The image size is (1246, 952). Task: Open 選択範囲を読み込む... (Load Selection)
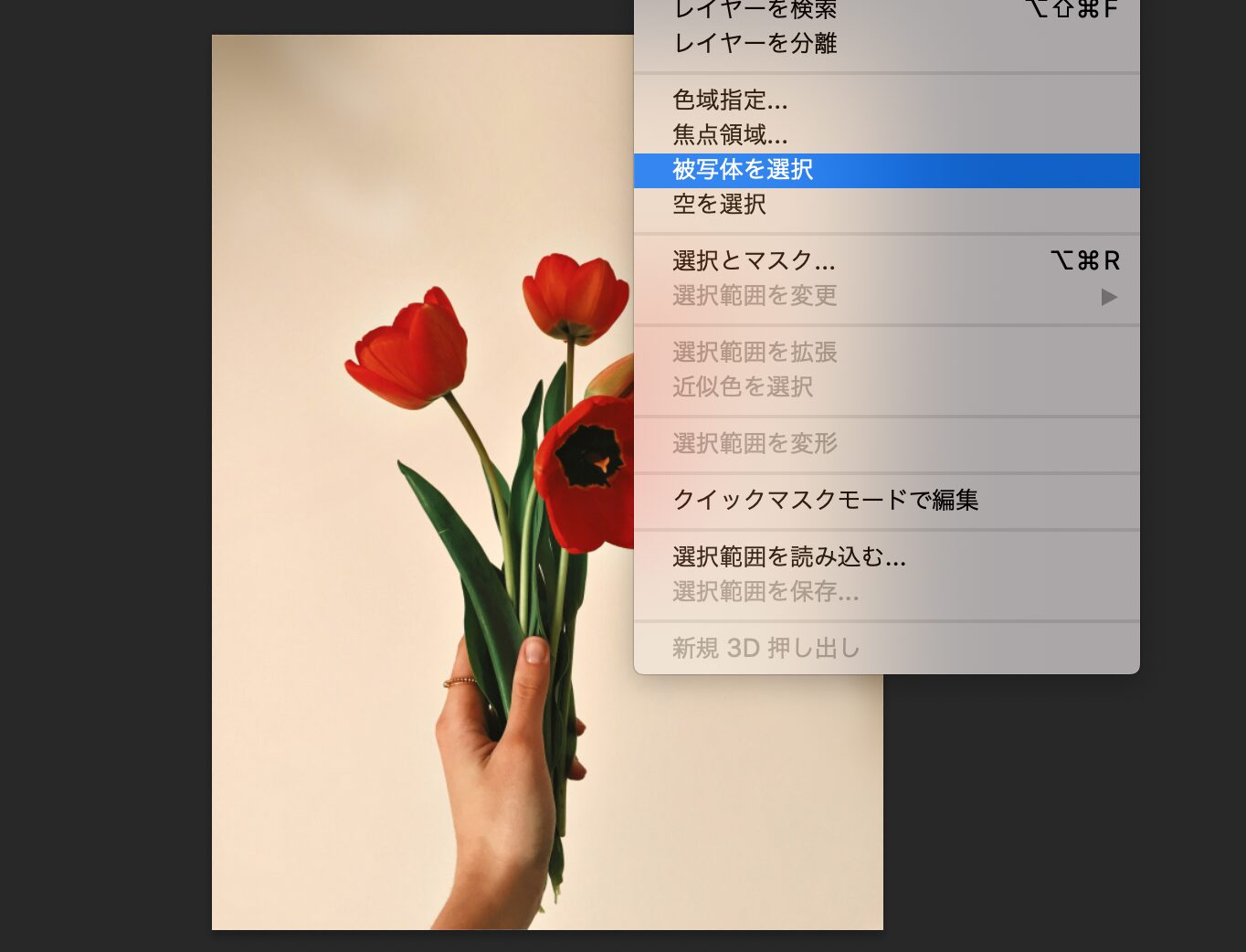click(x=788, y=557)
